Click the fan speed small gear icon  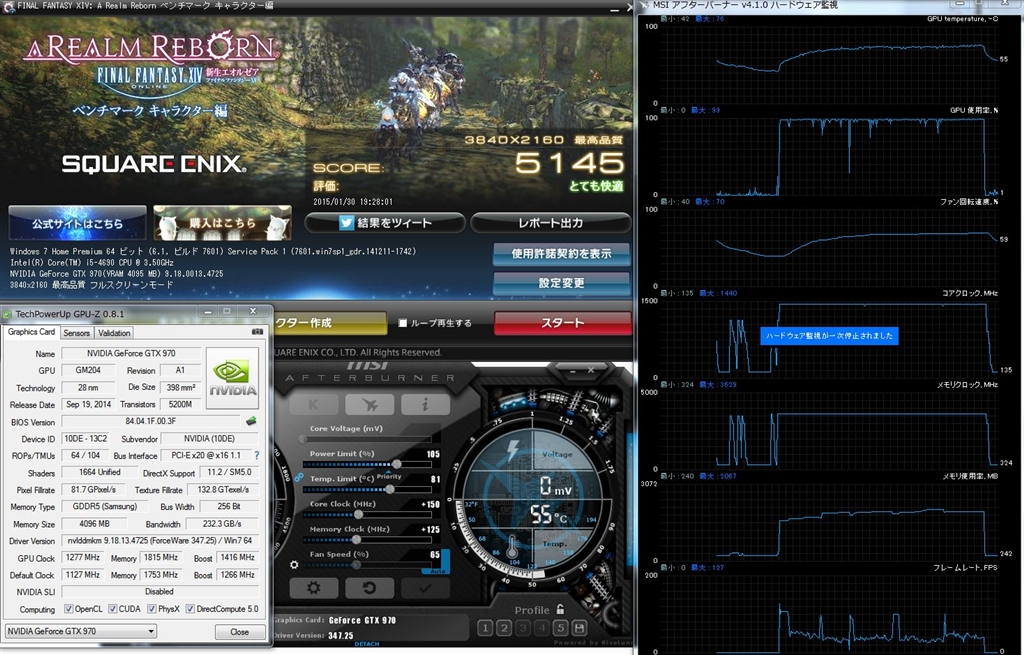[x=295, y=565]
